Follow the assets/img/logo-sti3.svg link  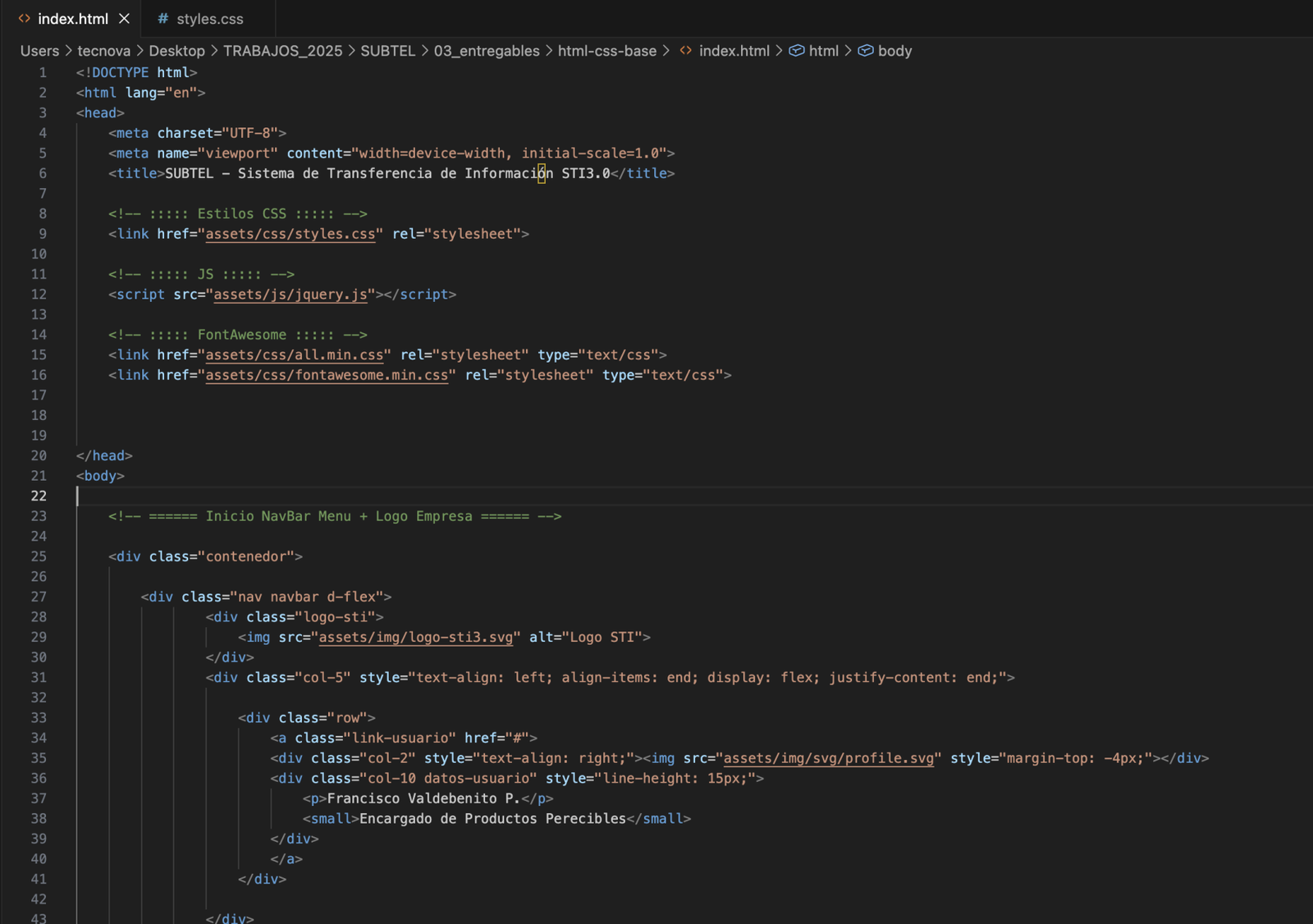pyautogui.click(x=416, y=638)
